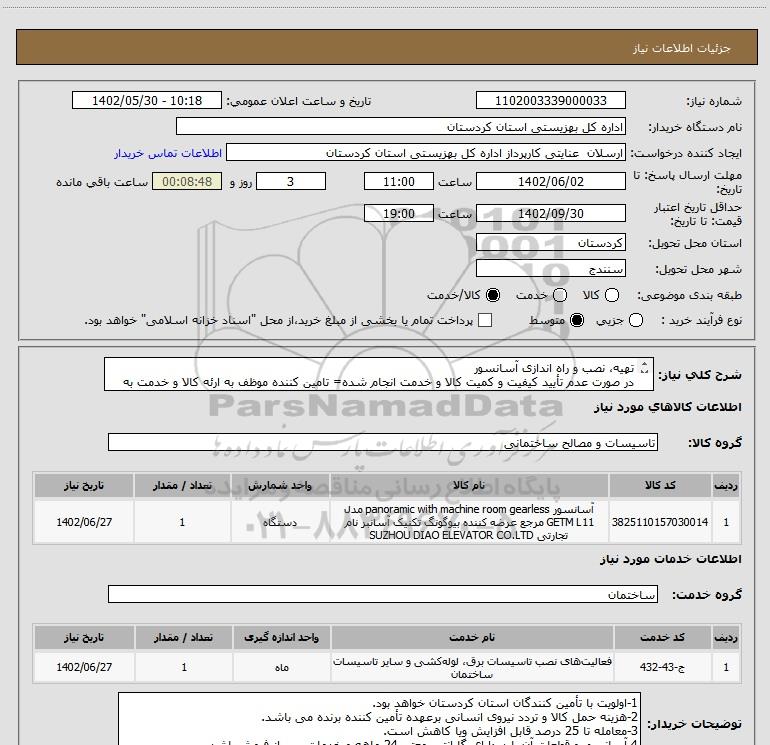The image size is (770, 745).
Task: Click the need number field 1102003339000033
Action: tap(550, 101)
